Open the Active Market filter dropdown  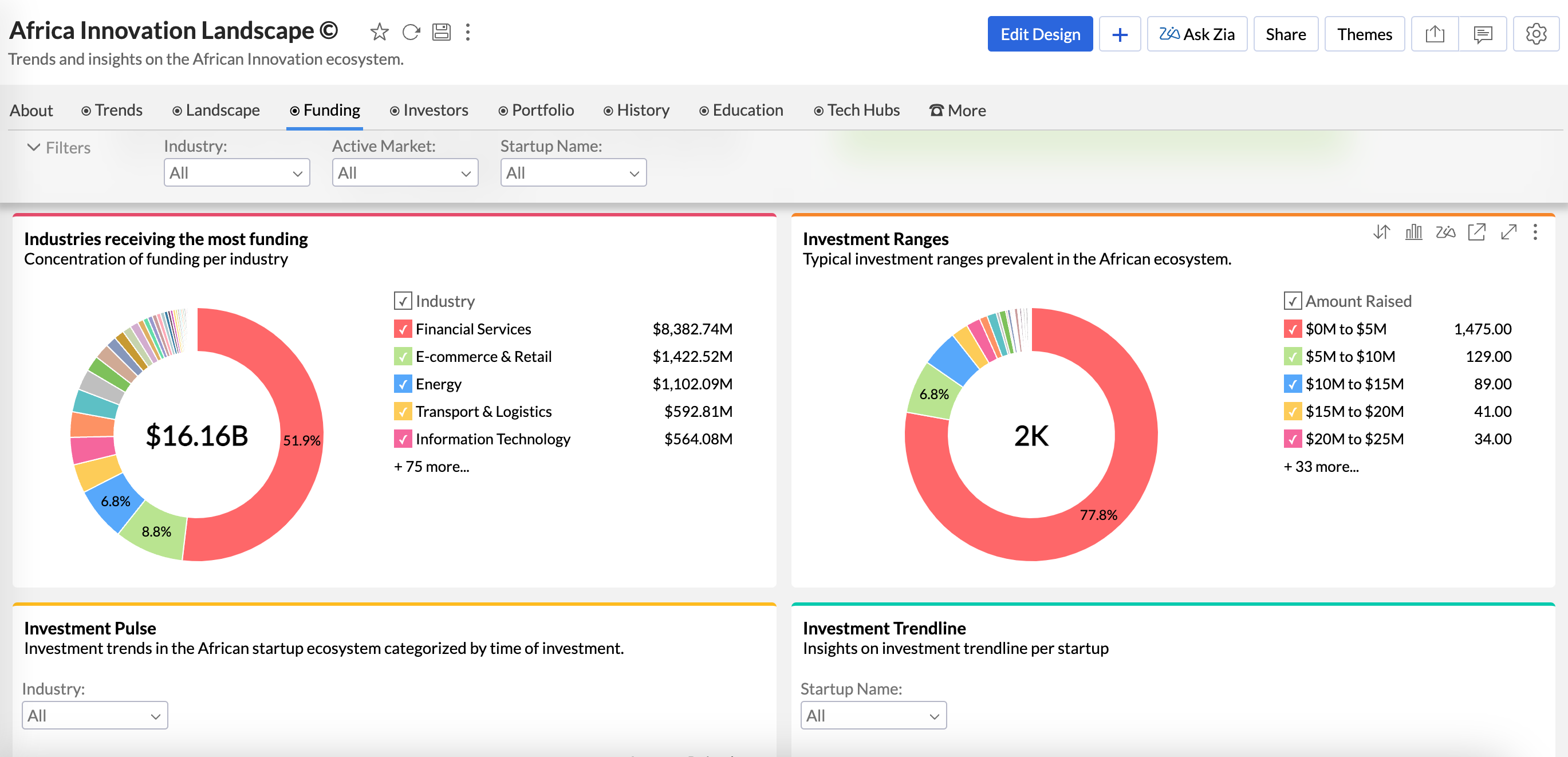[405, 173]
